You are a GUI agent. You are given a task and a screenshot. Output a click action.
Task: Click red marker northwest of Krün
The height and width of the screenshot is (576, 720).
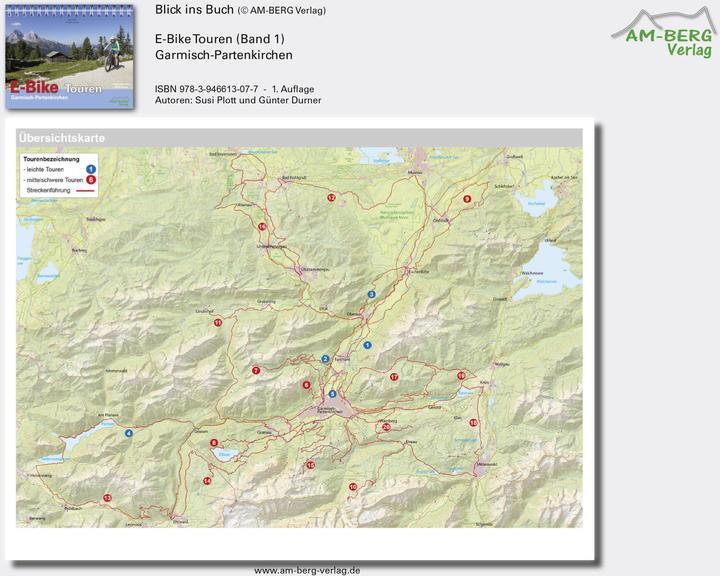(461, 376)
